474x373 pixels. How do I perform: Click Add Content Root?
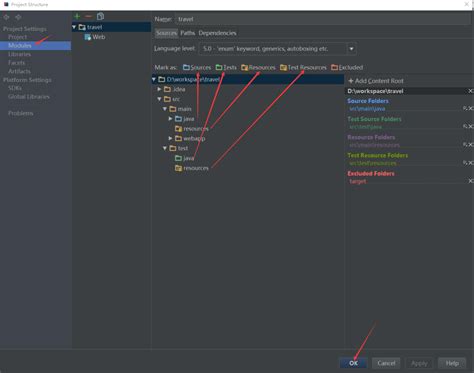pos(376,81)
